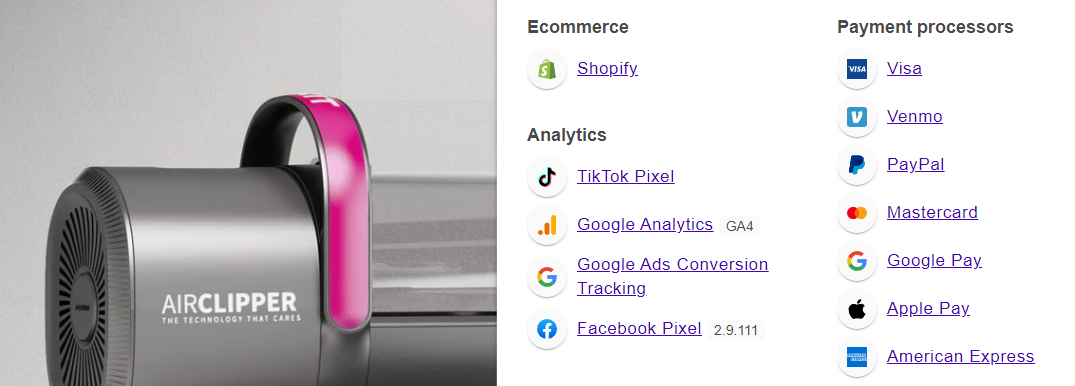Image resolution: width=1075 pixels, height=386 pixels.
Task: Follow the Google Analytics link
Action: click(x=645, y=225)
